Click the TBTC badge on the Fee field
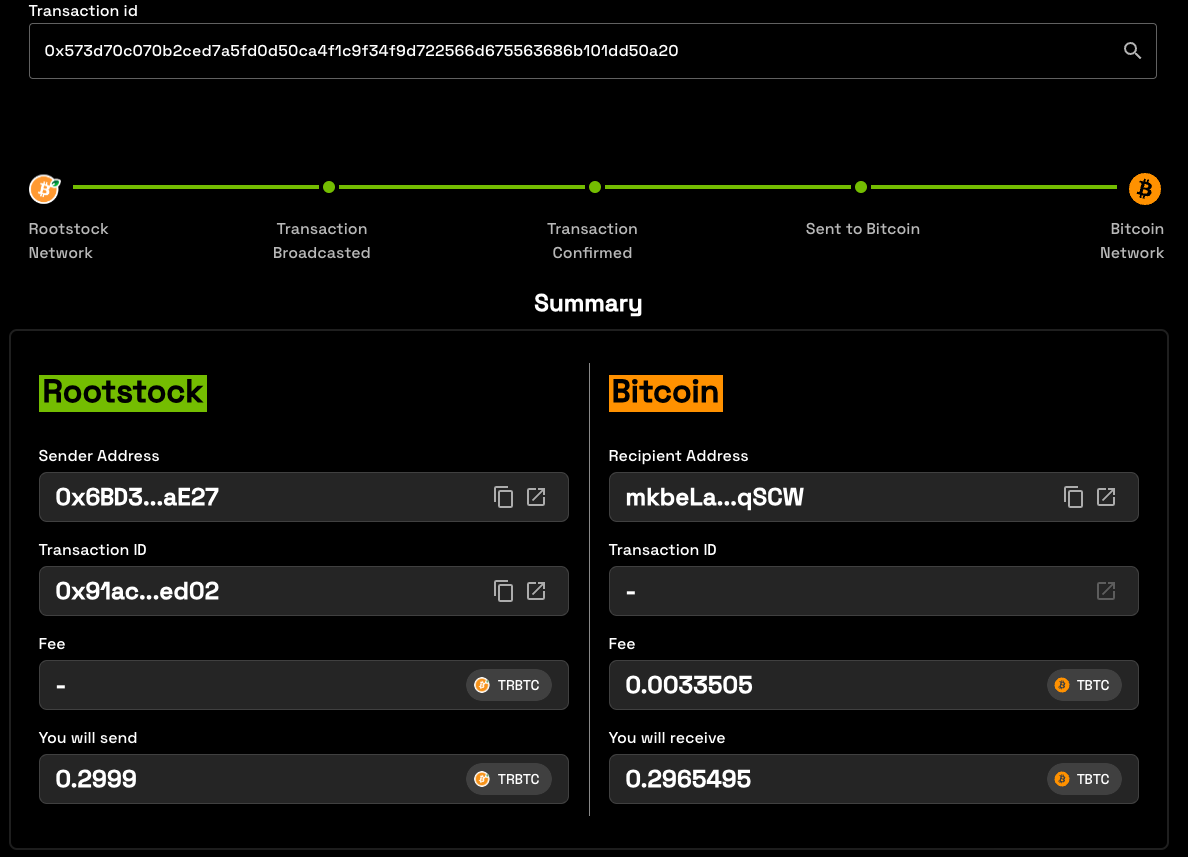1188x857 pixels. click(1083, 685)
